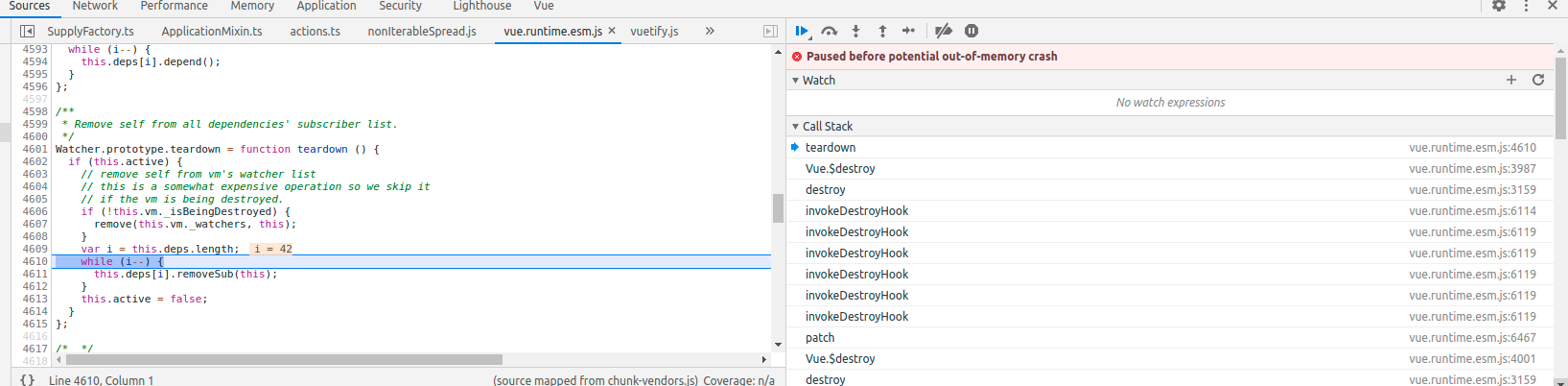Add a new watch expression
Image resolution: width=1568 pixels, height=386 pixels.
tap(1511, 81)
